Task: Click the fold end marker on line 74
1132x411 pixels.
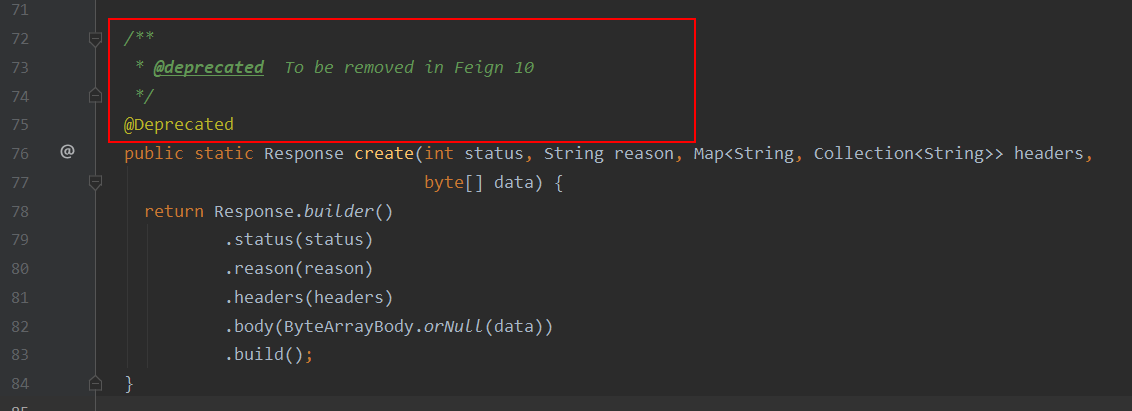Action: pos(95,95)
